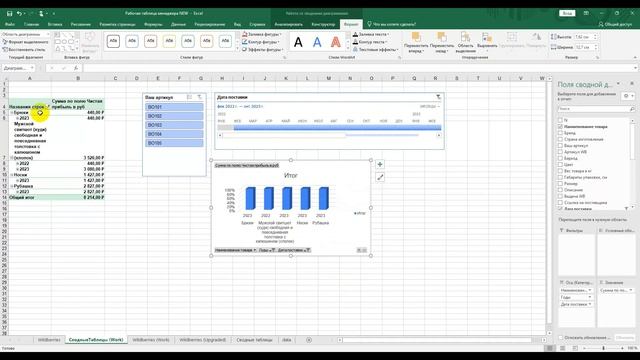Click the Что вы хотите сделать box
The width and height of the screenshot is (640, 360).
click(391, 24)
